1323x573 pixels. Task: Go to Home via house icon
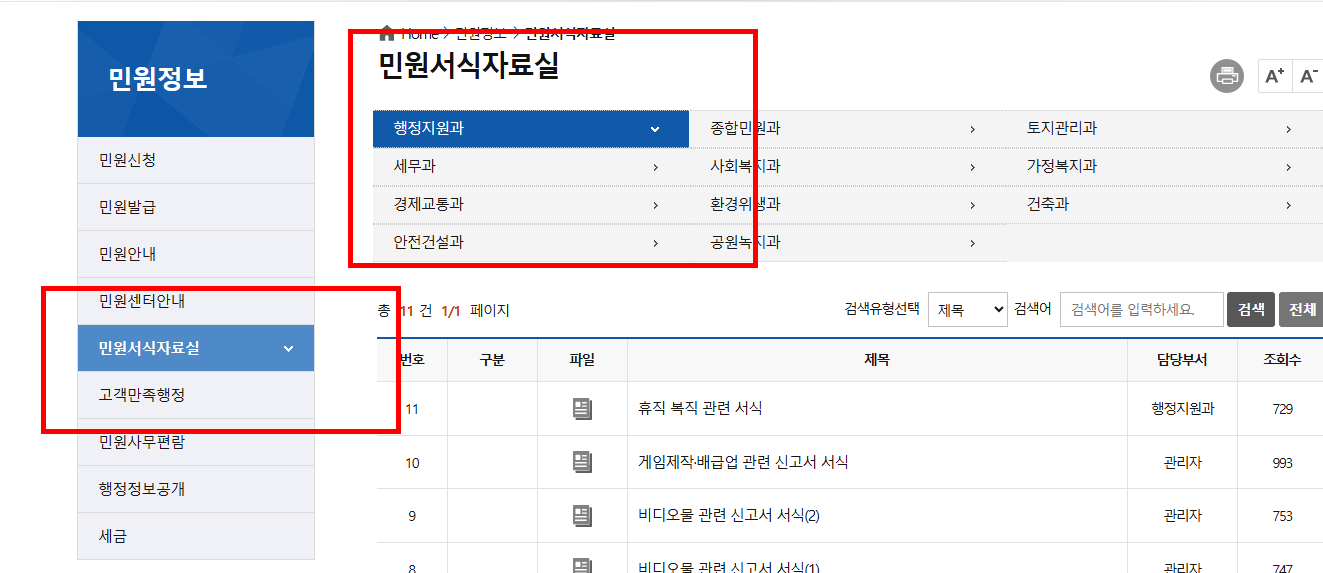[387, 33]
